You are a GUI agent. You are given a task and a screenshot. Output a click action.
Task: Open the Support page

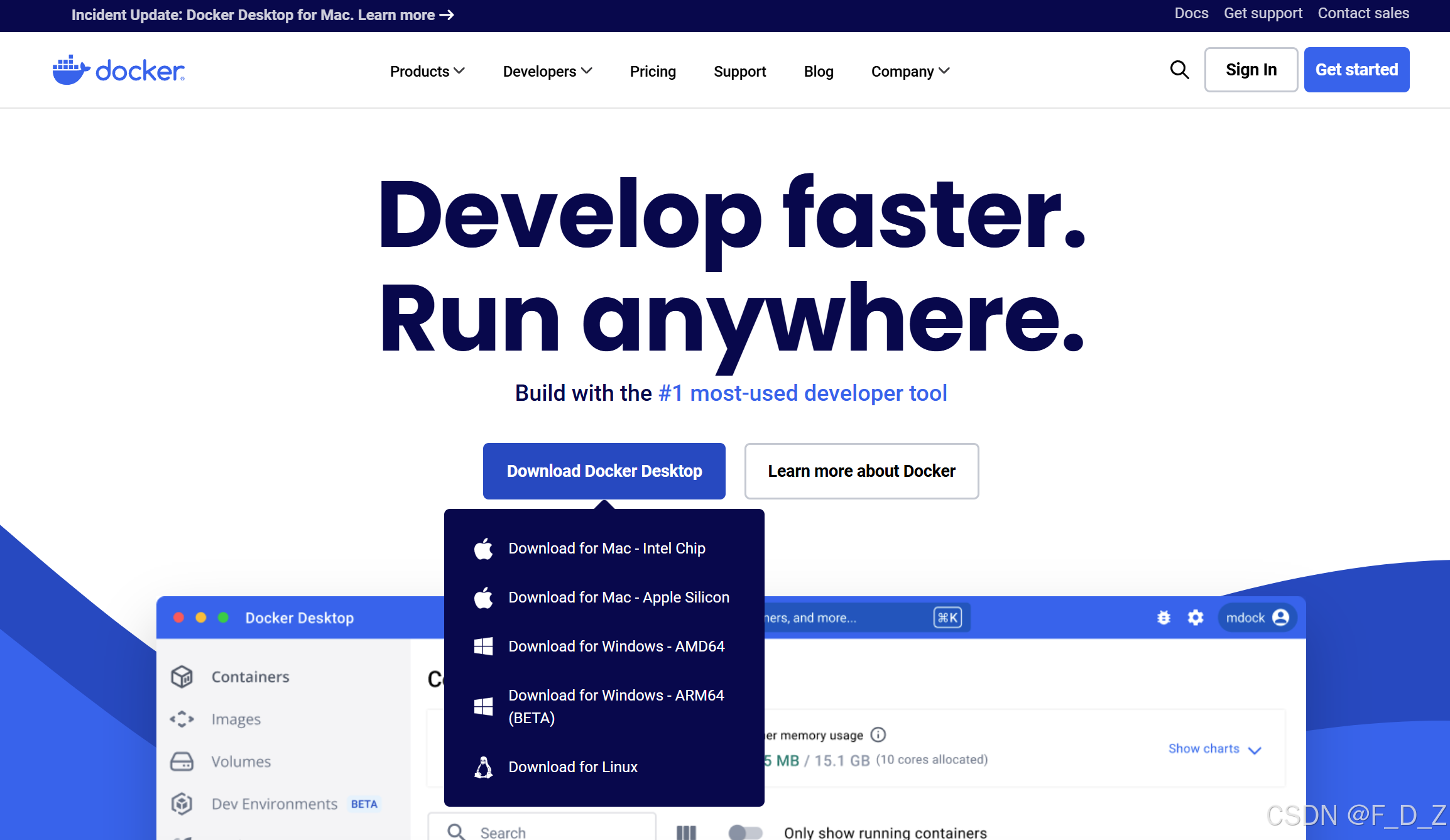[739, 71]
